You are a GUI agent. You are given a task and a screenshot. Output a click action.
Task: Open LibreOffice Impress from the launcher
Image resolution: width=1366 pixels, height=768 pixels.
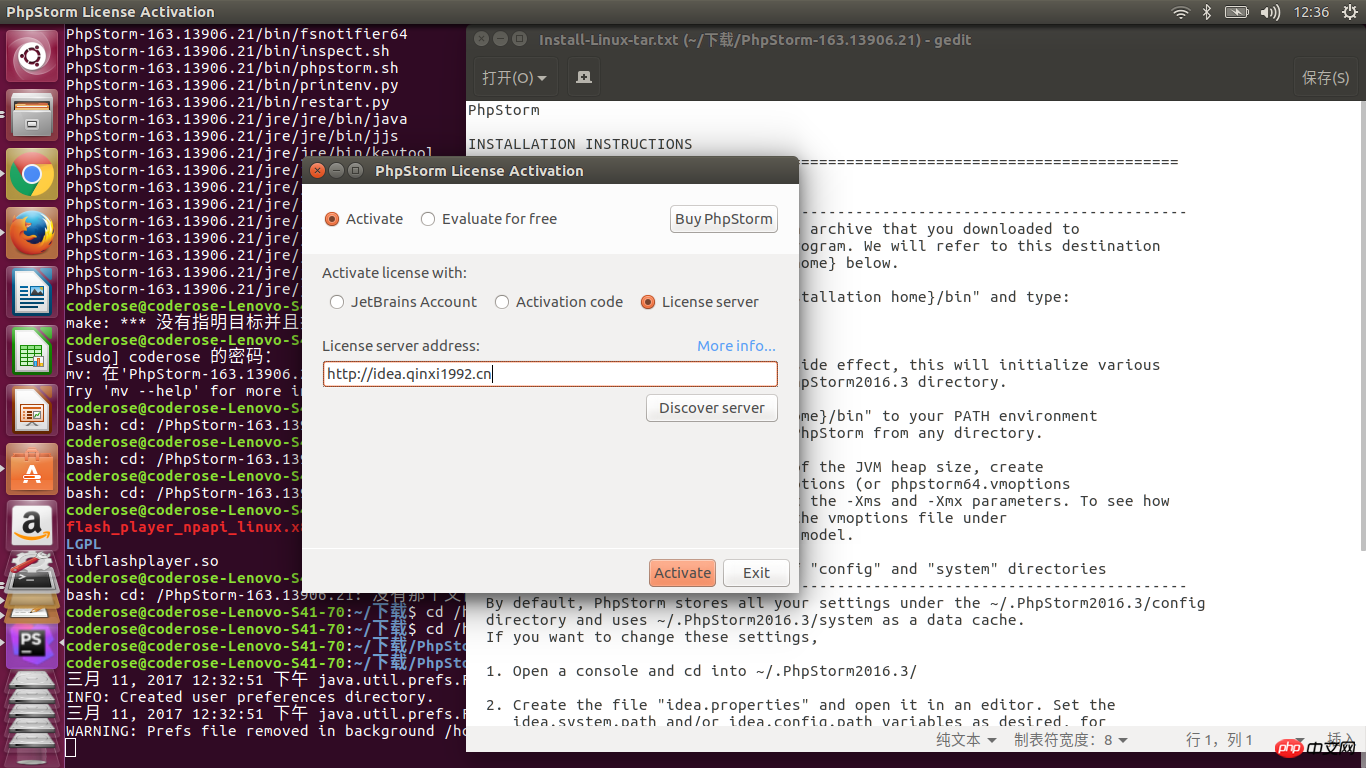[x=32, y=411]
